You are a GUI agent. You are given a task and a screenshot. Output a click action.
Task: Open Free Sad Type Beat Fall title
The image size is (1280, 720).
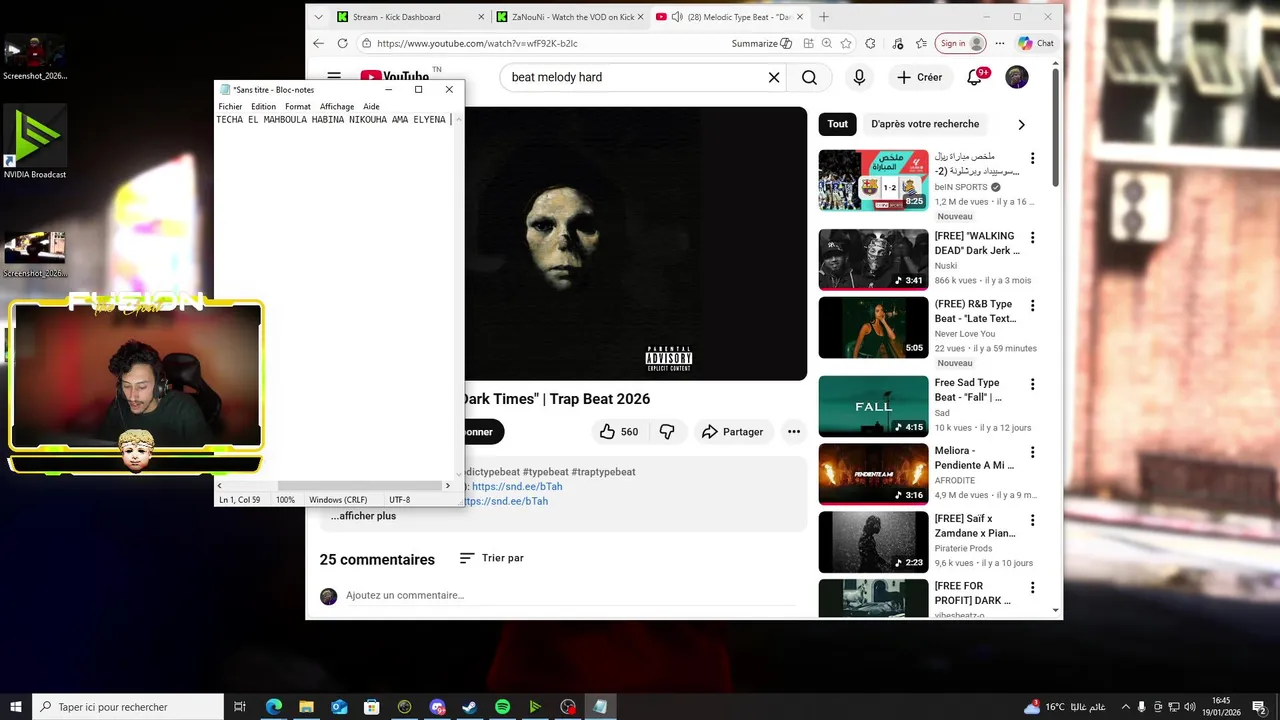[968, 390]
